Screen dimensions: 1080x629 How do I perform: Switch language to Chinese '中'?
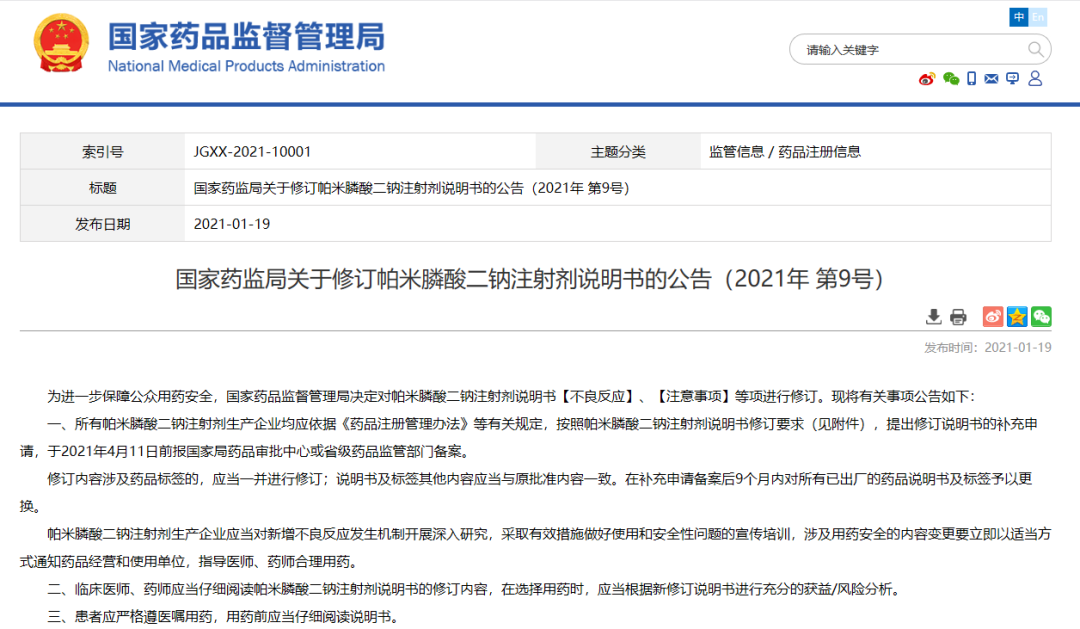(1019, 17)
